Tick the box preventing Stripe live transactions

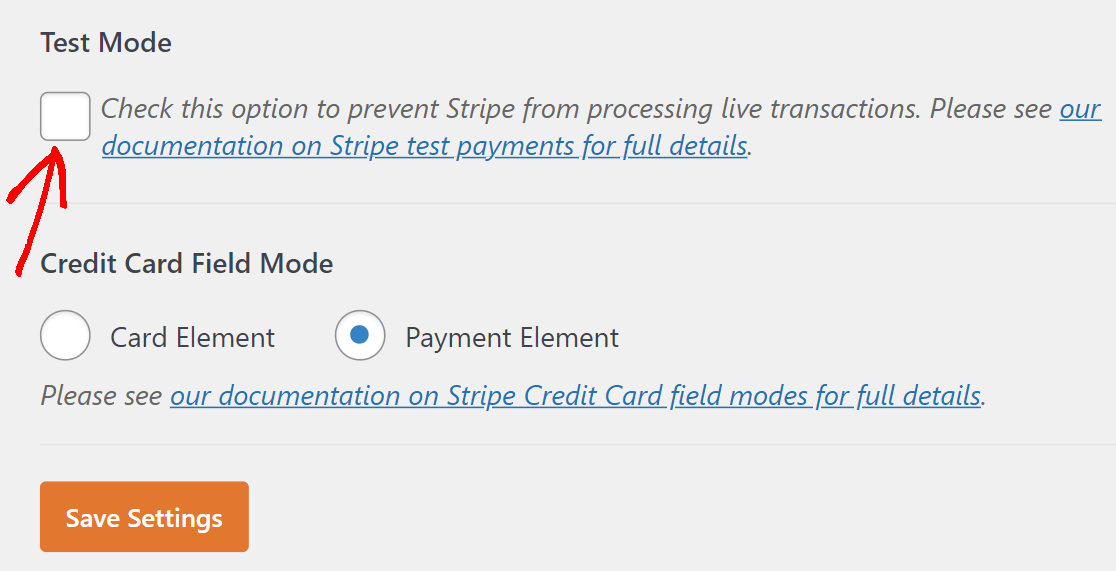[x=65, y=116]
